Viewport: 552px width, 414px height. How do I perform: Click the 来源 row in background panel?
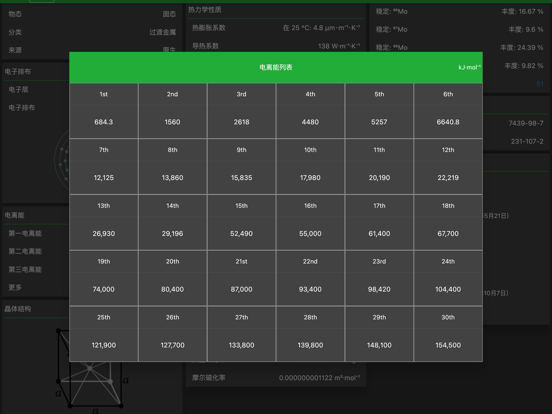click(92, 50)
